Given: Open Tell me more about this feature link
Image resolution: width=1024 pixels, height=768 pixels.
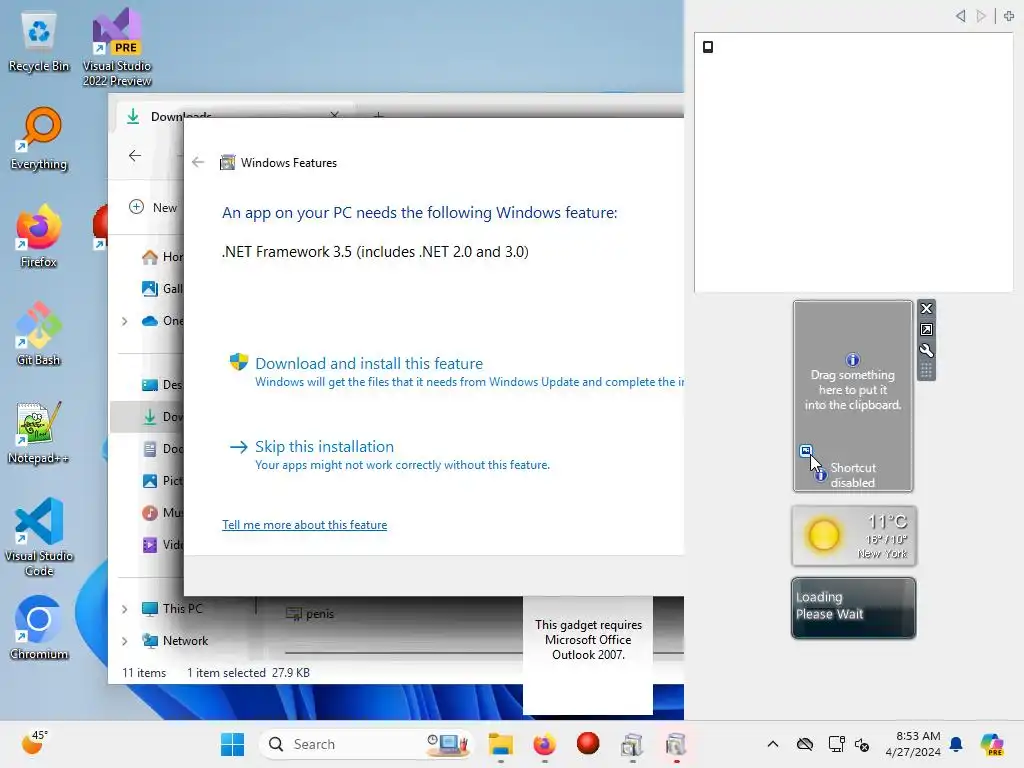Looking at the screenshot, I should (x=304, y=524).
